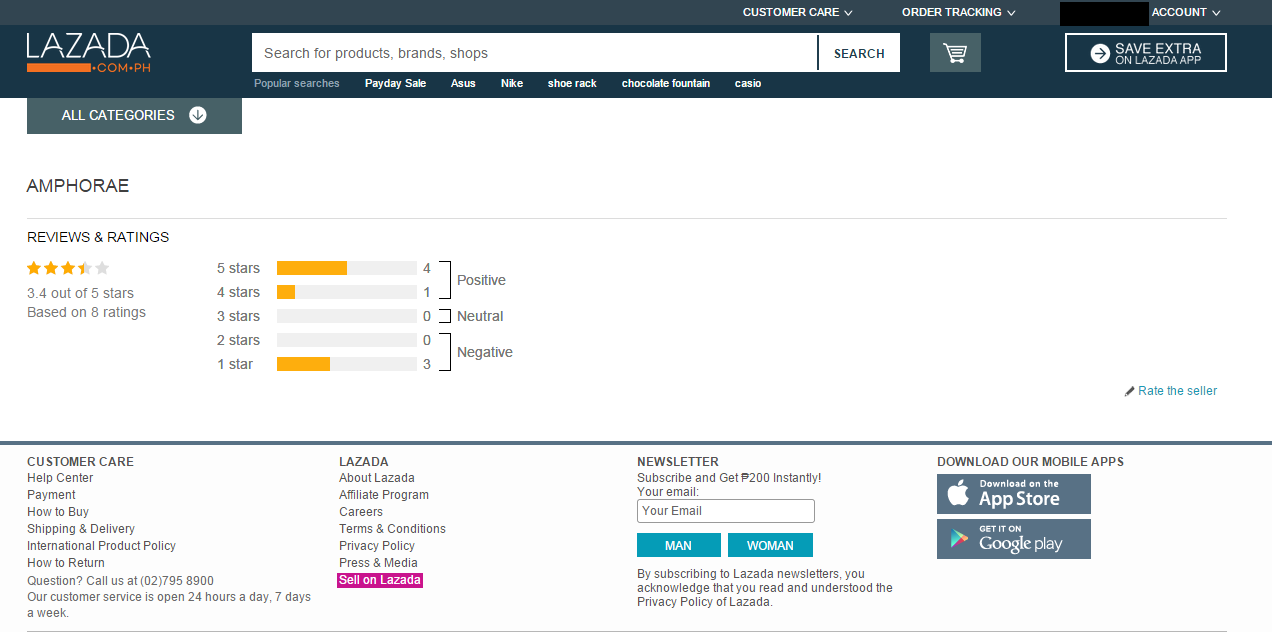Click the 5 stars rating bar
1272x632 pixels.
tap(347, 268)
